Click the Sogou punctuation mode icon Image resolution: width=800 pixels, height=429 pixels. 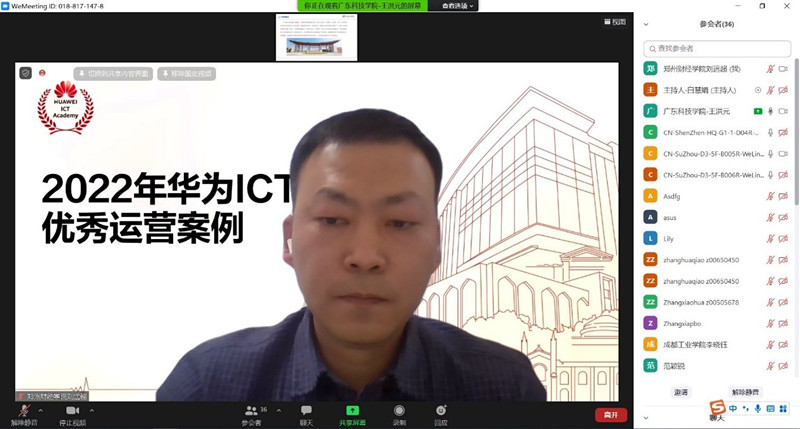click(x=745, y=409)
